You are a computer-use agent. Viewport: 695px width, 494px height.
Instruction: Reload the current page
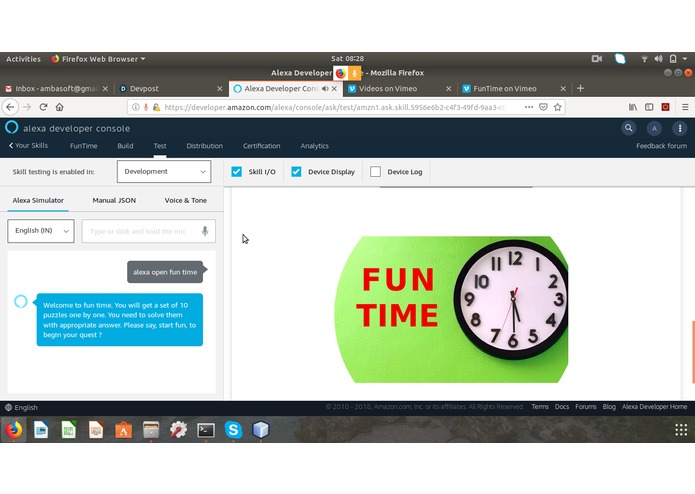pyautogui.click(x=43, y=107)
